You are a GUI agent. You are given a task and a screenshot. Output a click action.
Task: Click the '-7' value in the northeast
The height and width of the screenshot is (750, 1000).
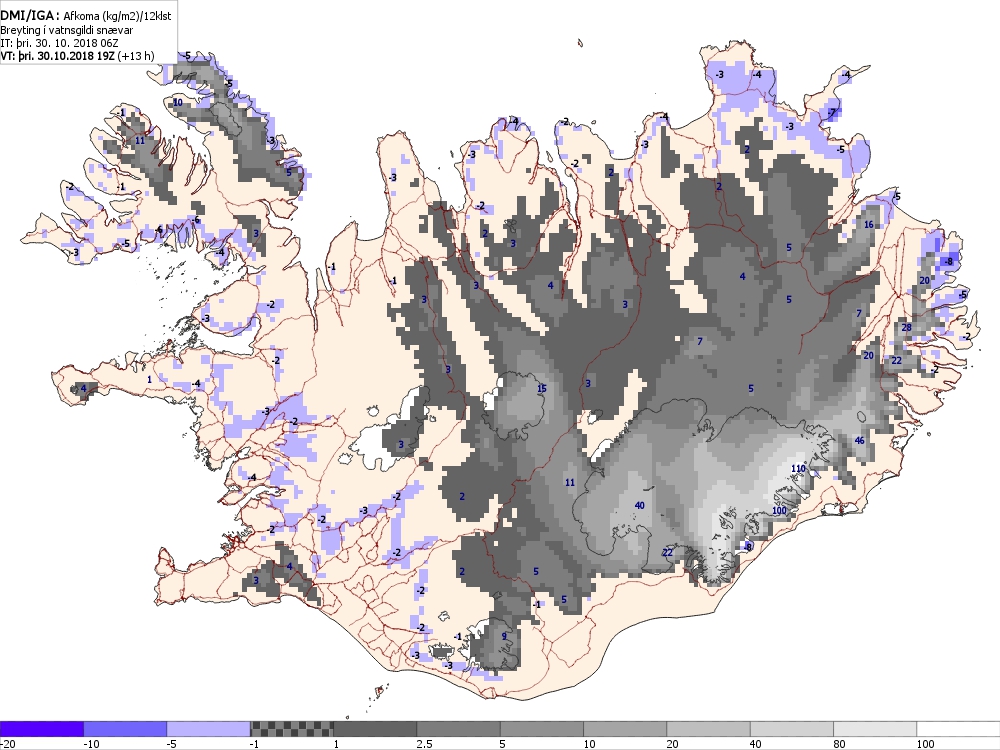click(831, 113)
